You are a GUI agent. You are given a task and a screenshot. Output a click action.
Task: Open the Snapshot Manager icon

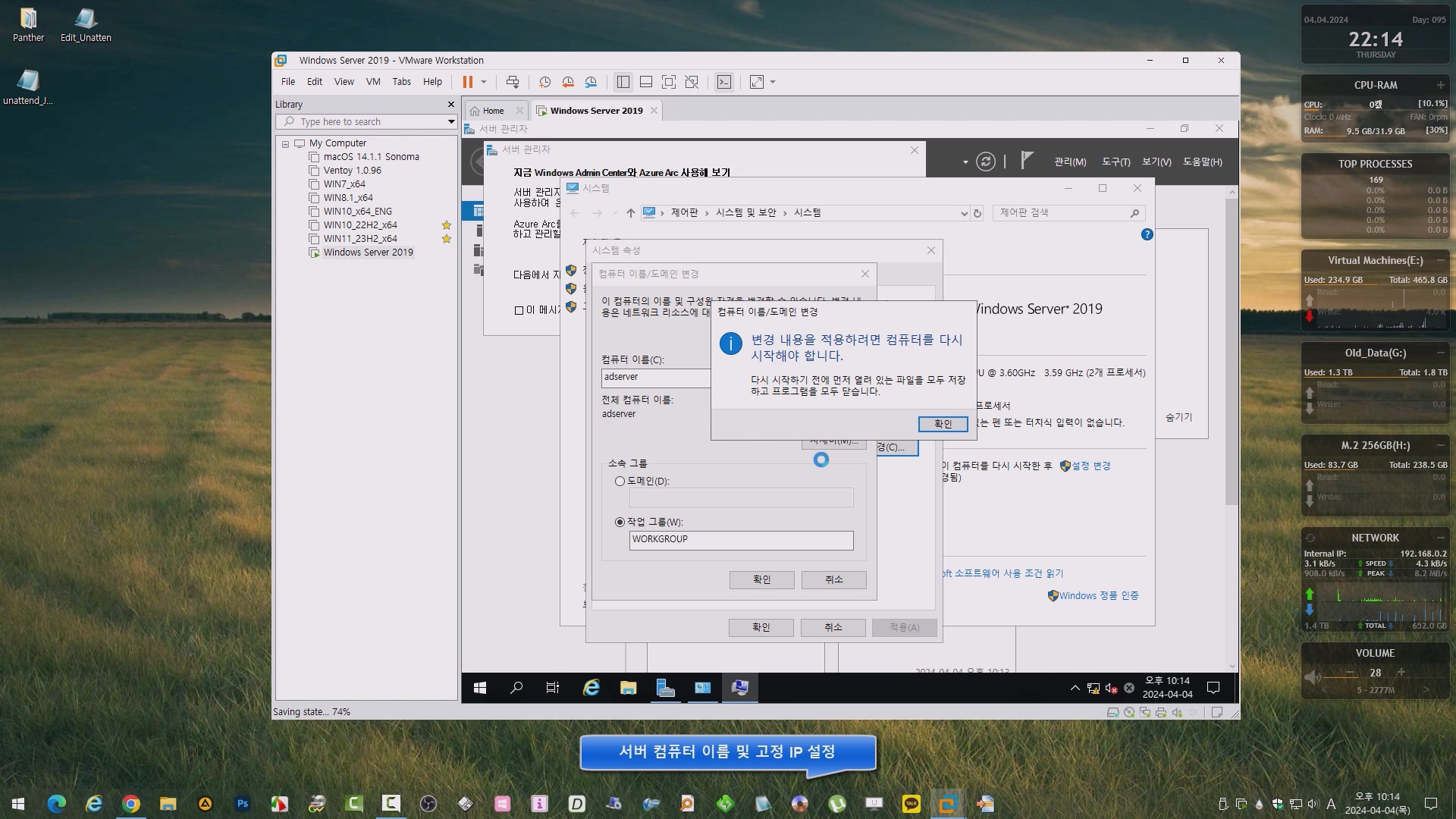click(591, 82)
